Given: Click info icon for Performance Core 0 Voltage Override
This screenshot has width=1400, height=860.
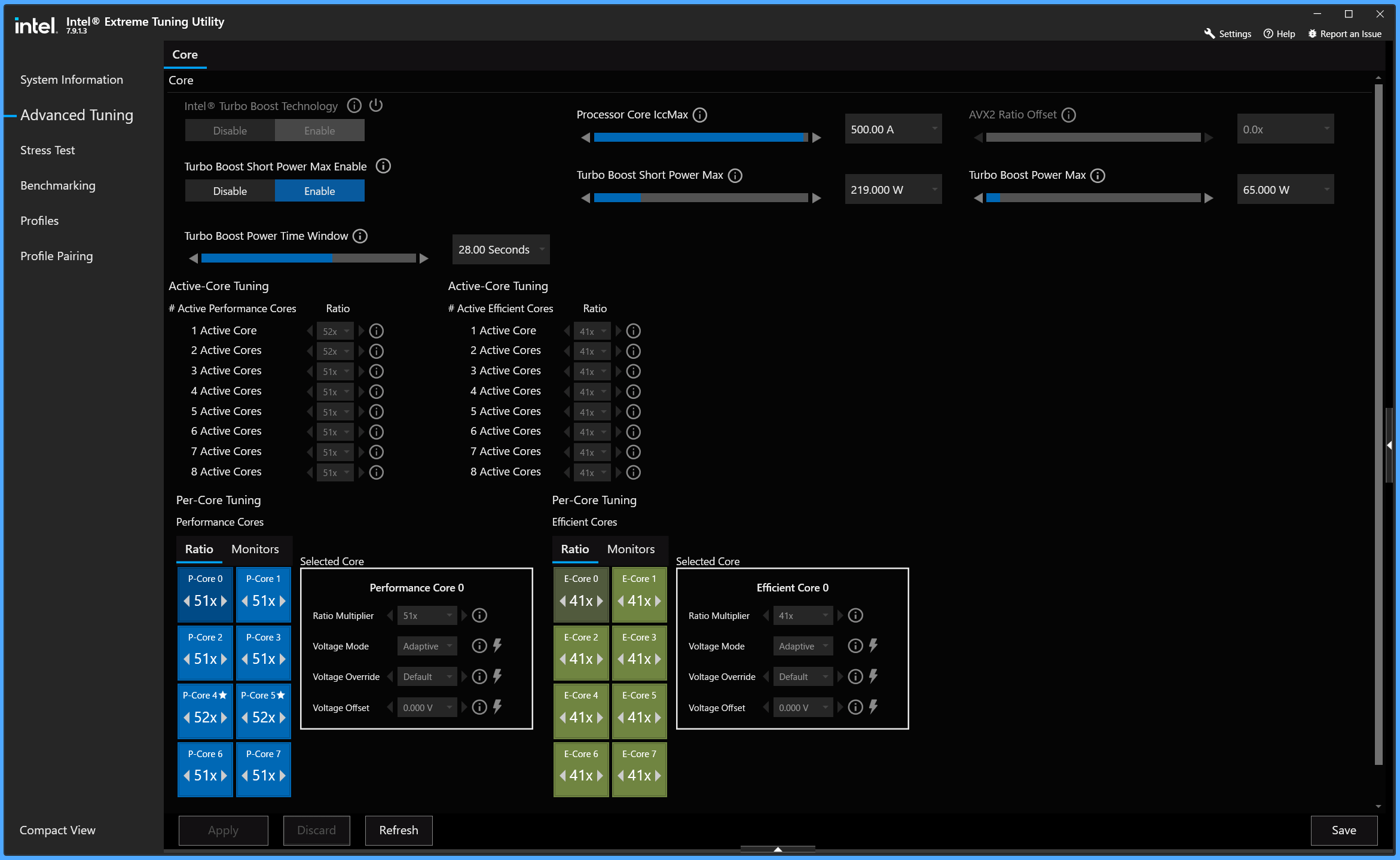Looking at the screenshot, I should click(x=479, y=676).
